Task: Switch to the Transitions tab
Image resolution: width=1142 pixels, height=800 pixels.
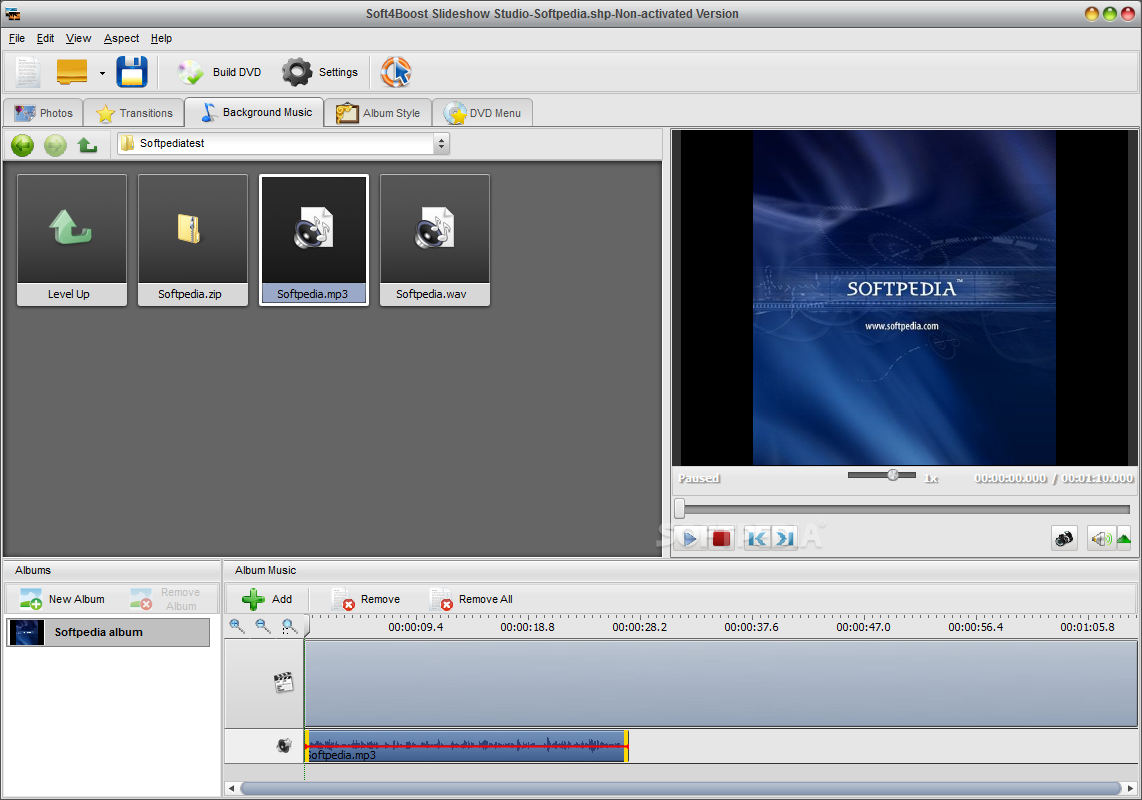Action: point(133,113)
